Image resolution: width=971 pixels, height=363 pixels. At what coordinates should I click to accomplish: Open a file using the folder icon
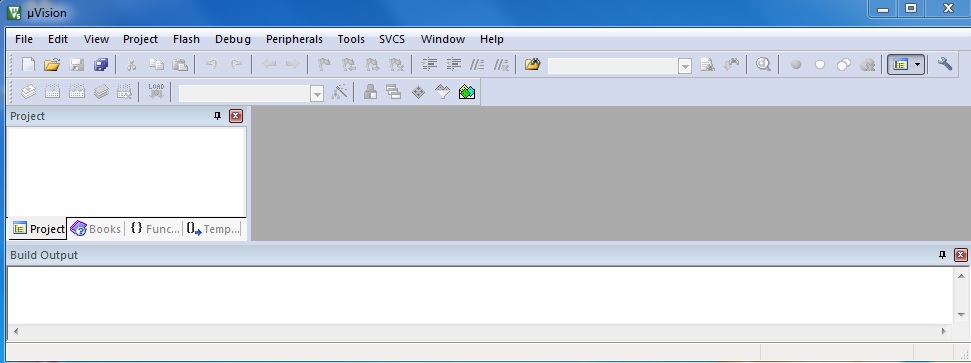52,64
